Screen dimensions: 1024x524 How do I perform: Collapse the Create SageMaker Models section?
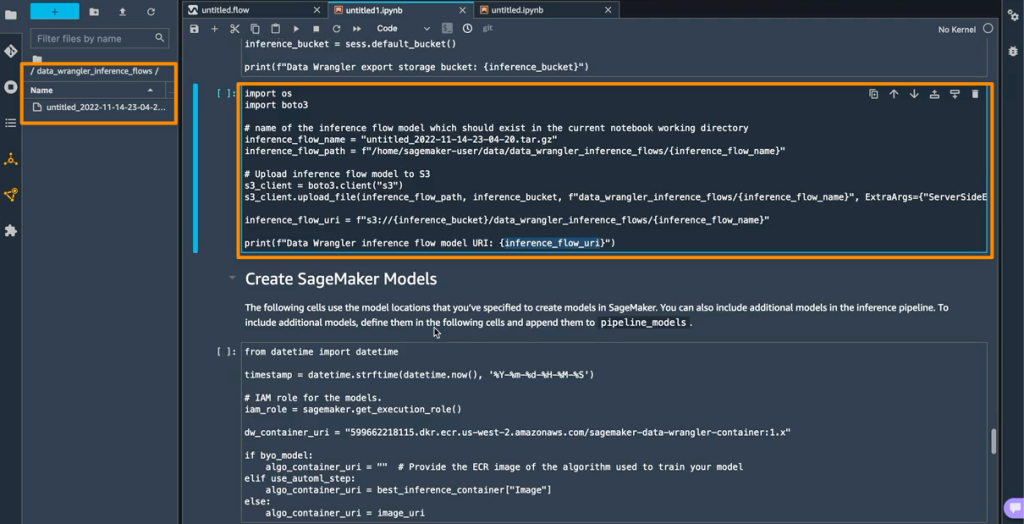click(x=232, y=279)
